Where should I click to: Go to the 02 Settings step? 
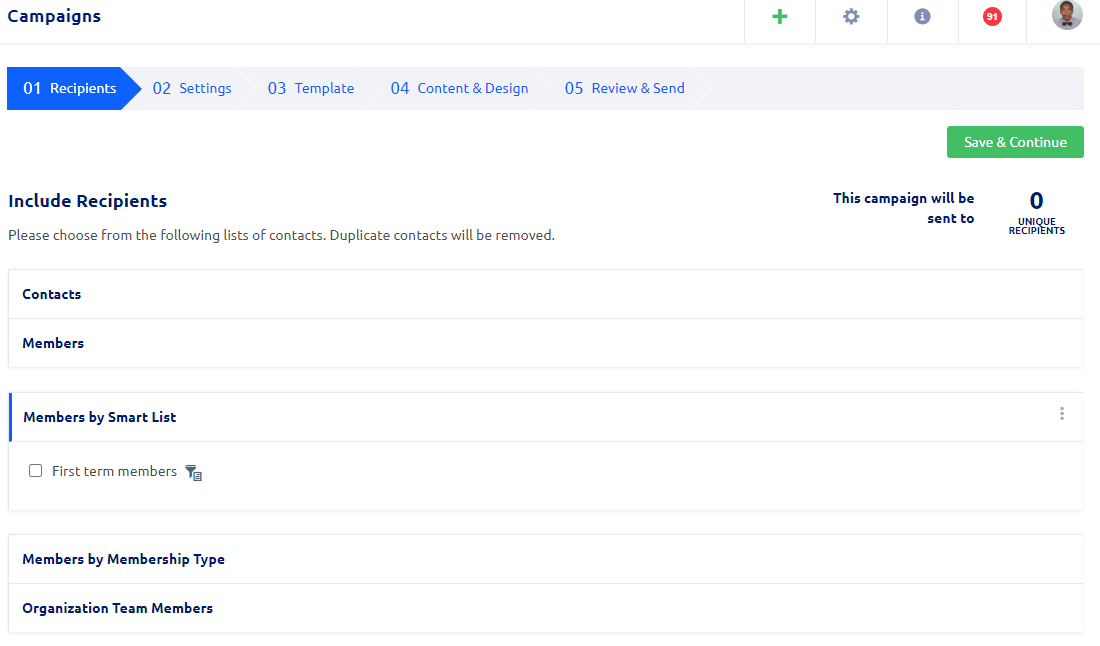(192, 88)
